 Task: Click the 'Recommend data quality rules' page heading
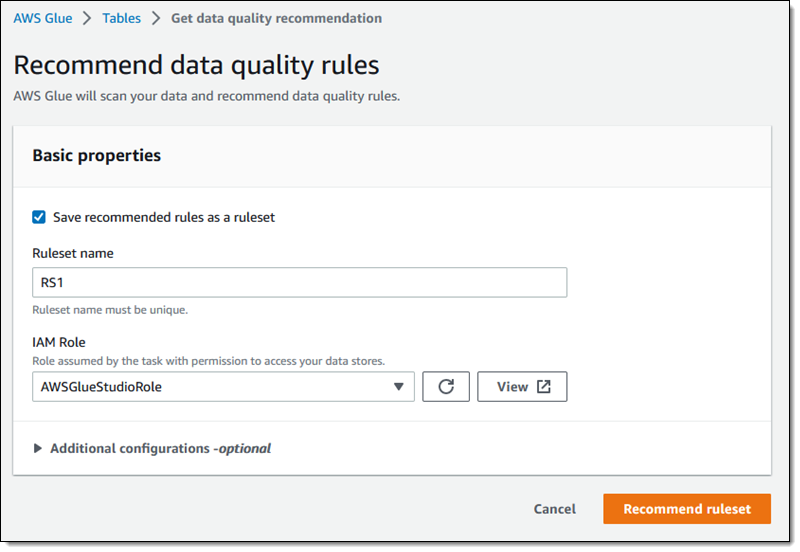coord(196,66)
